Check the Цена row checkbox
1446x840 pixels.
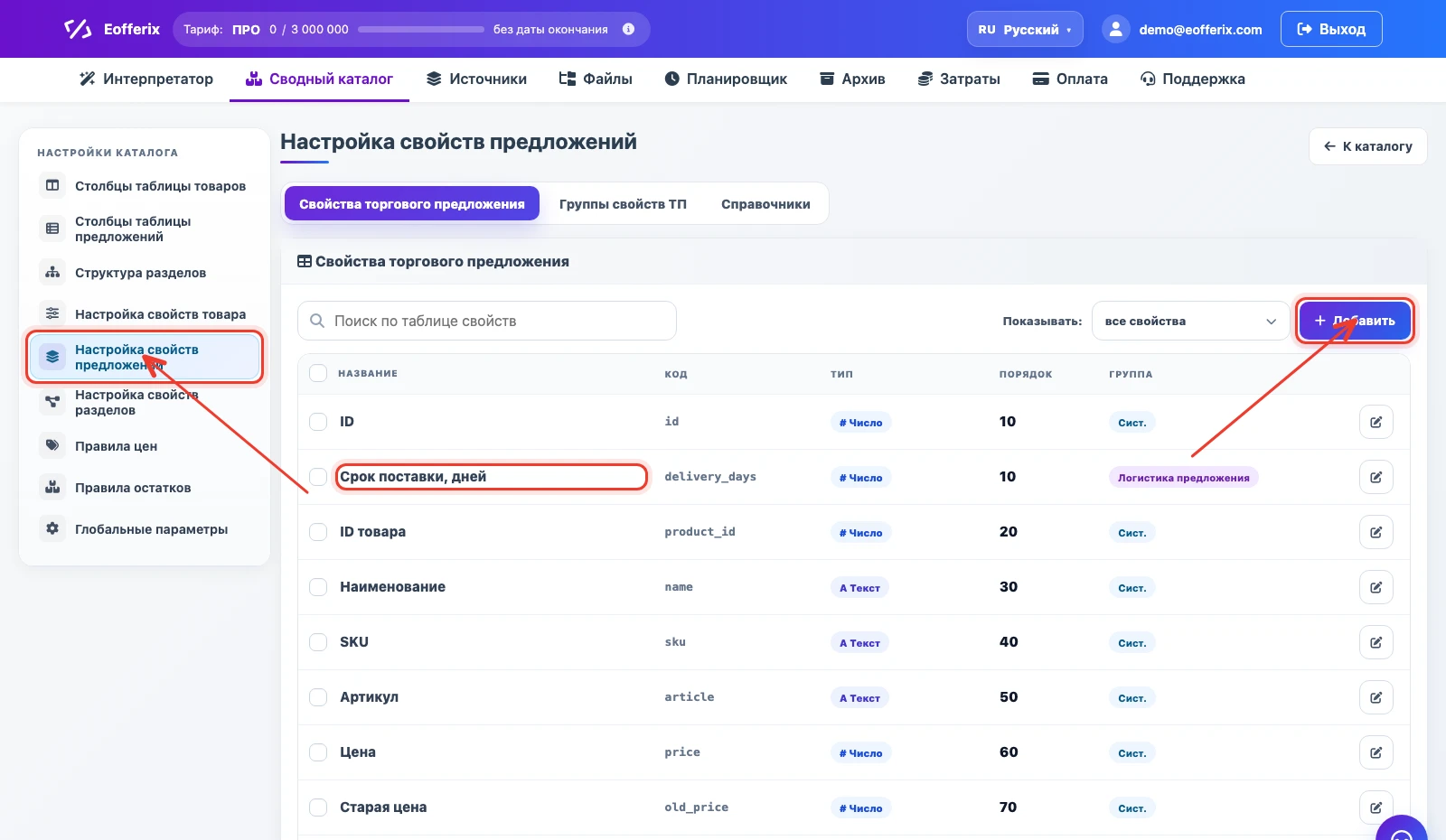tap(318, 752)
